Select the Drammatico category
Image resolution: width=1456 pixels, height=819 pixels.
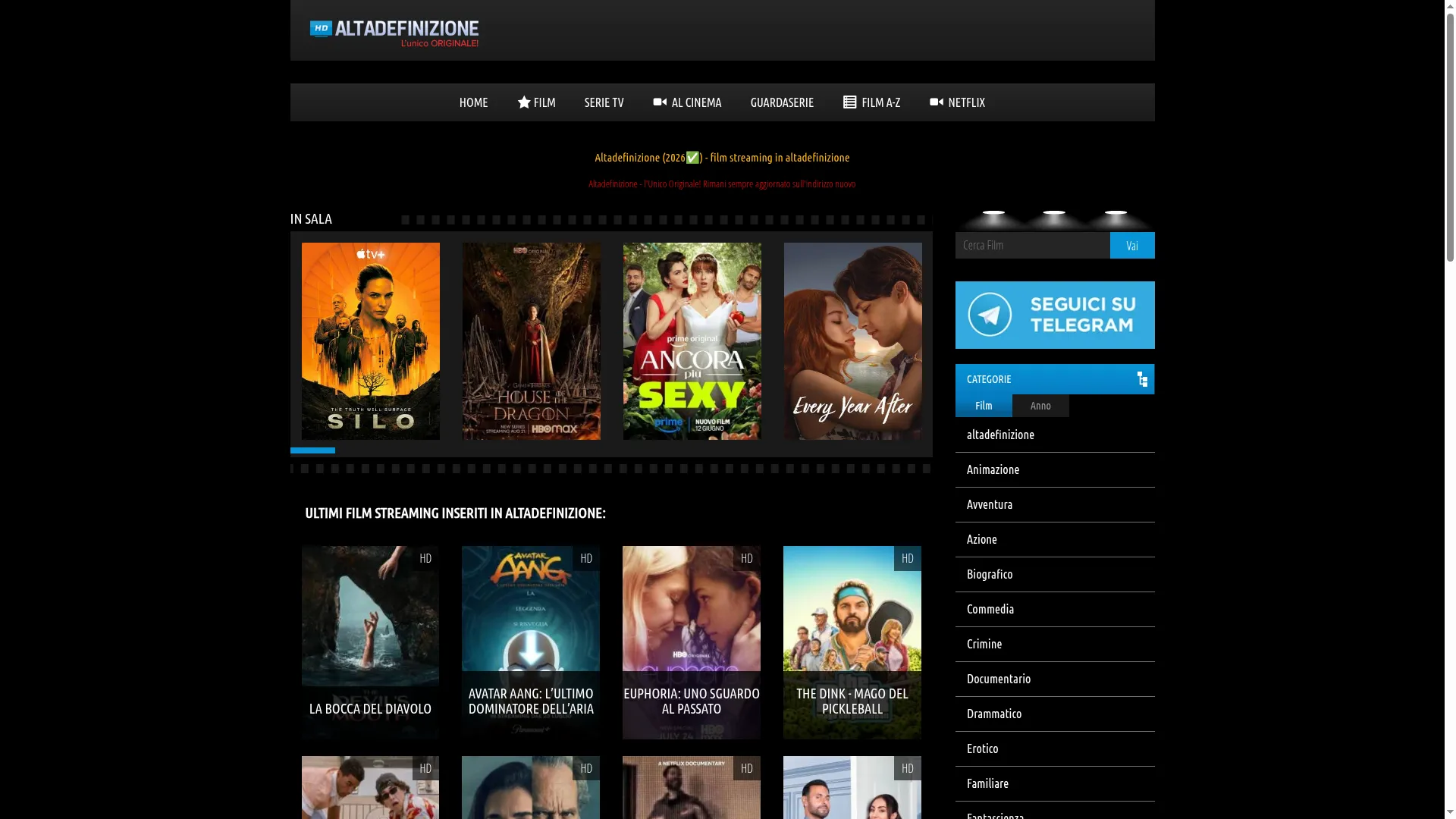tap(1055, 714)
